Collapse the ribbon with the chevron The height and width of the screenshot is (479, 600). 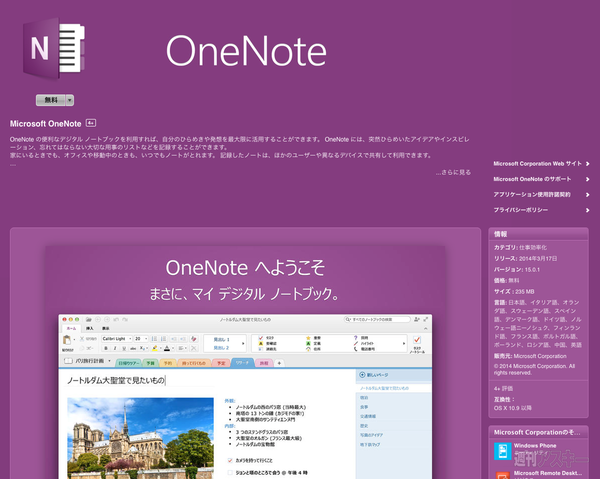[x=426, y=329]
